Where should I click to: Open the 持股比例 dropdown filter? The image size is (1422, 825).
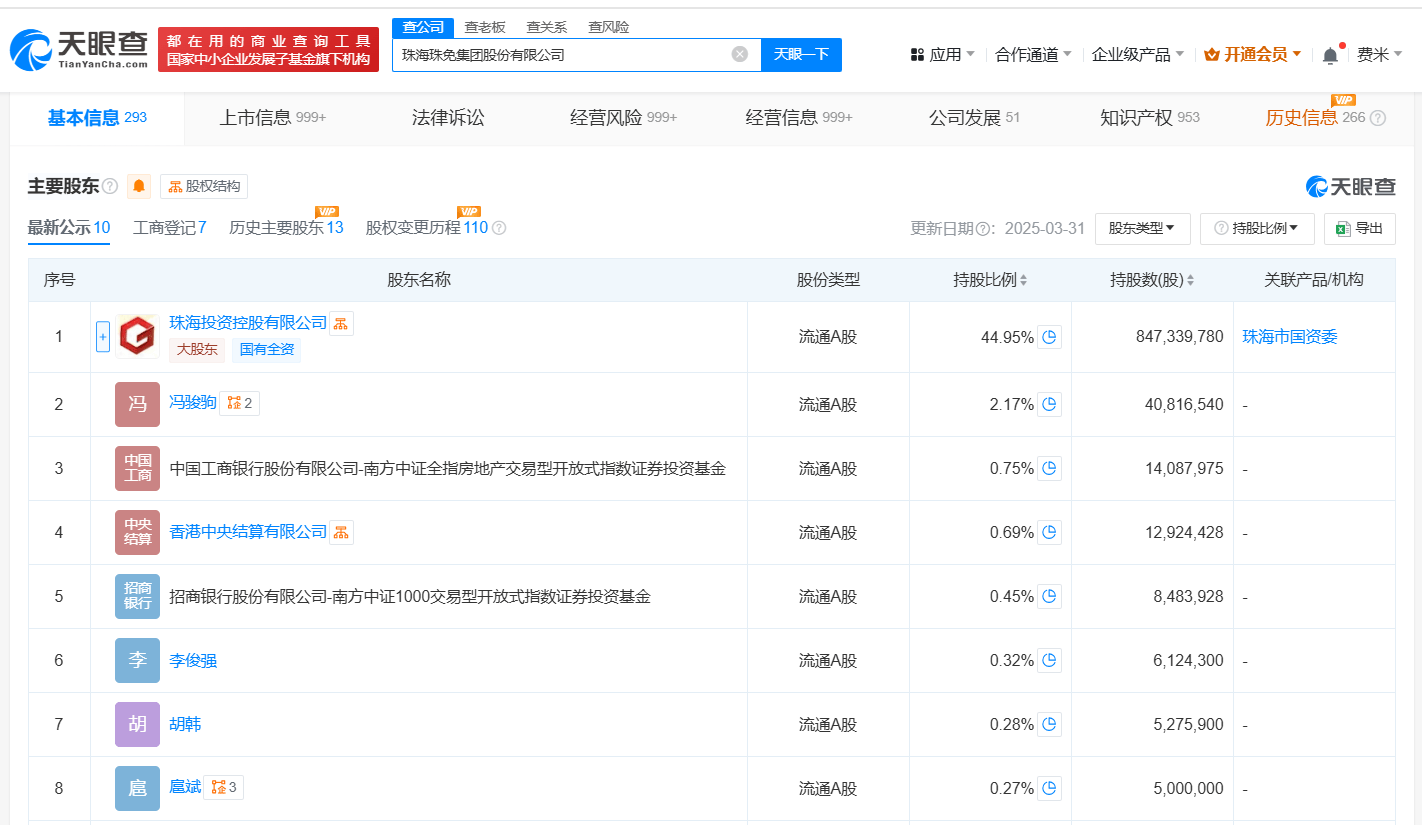(1256, 228)
